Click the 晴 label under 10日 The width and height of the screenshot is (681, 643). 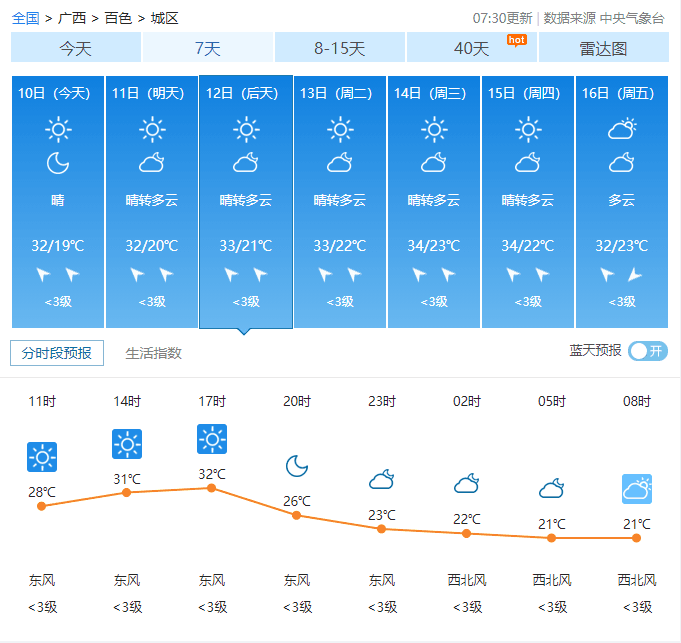pos(58,200)
